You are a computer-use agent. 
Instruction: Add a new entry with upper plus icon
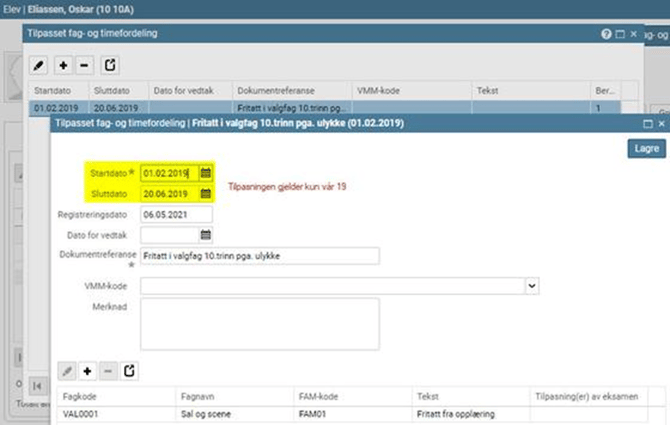(x=63, y=65)
